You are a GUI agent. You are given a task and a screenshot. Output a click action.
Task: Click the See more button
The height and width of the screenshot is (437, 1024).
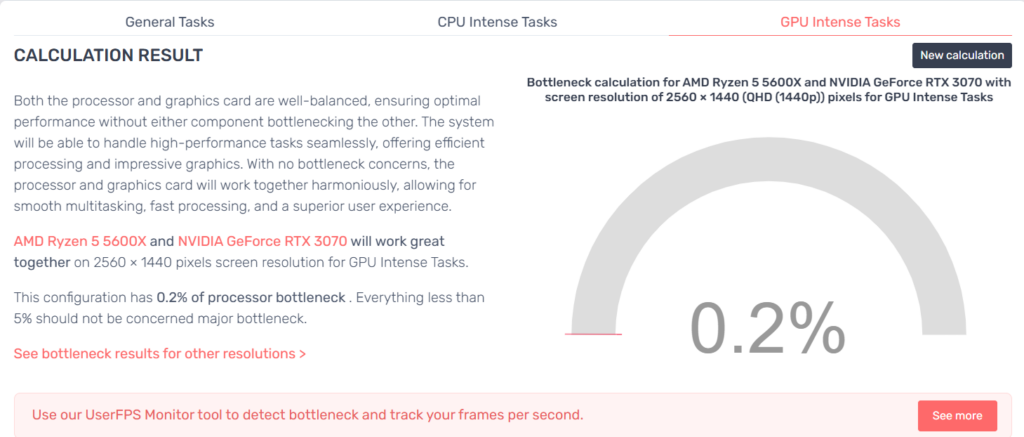[x=957, y=415]
